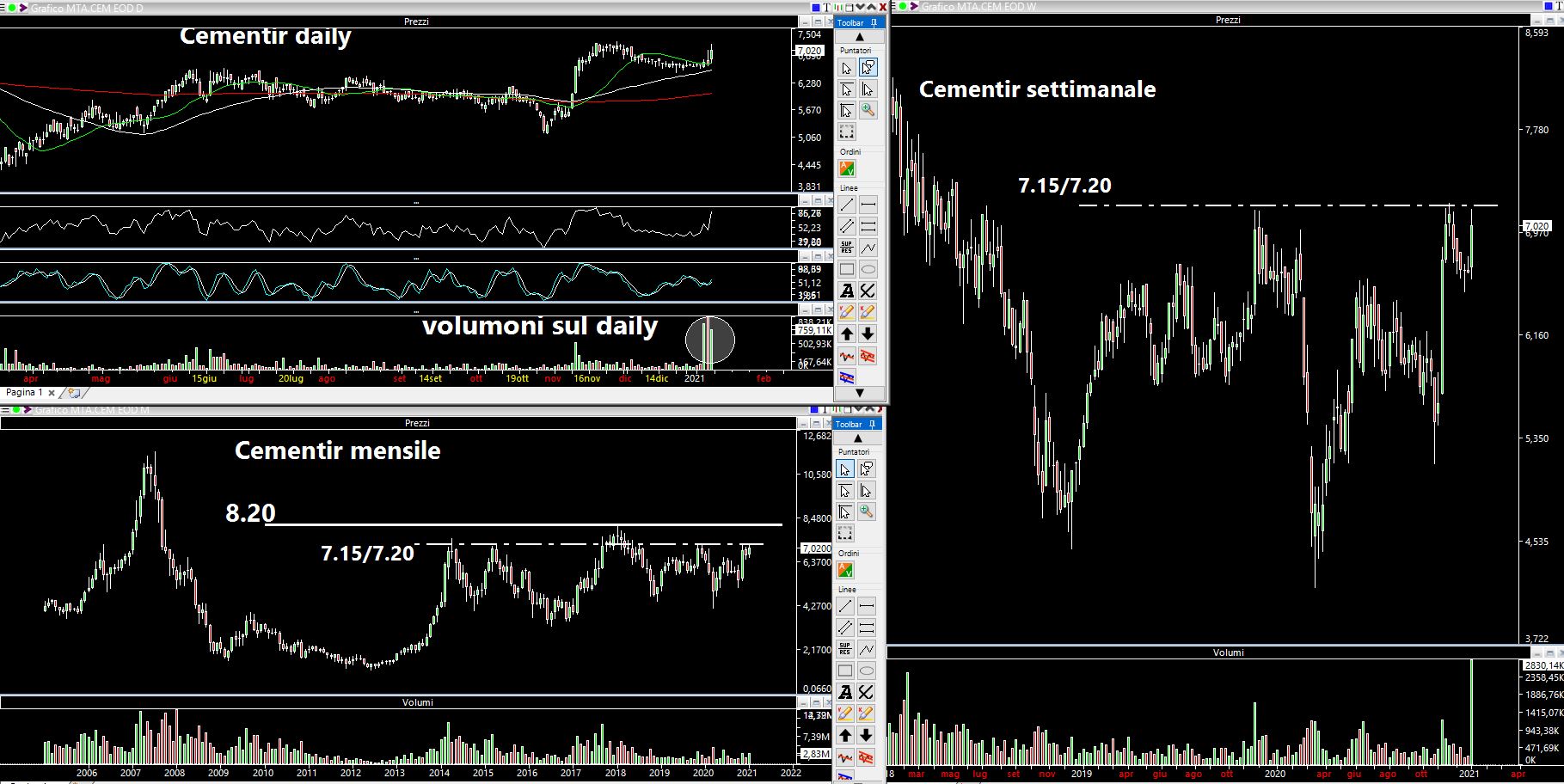Add new page next to Pagina 1
Image resolution: width=1564 pixels, height=784 pixels.
[74, 393]
